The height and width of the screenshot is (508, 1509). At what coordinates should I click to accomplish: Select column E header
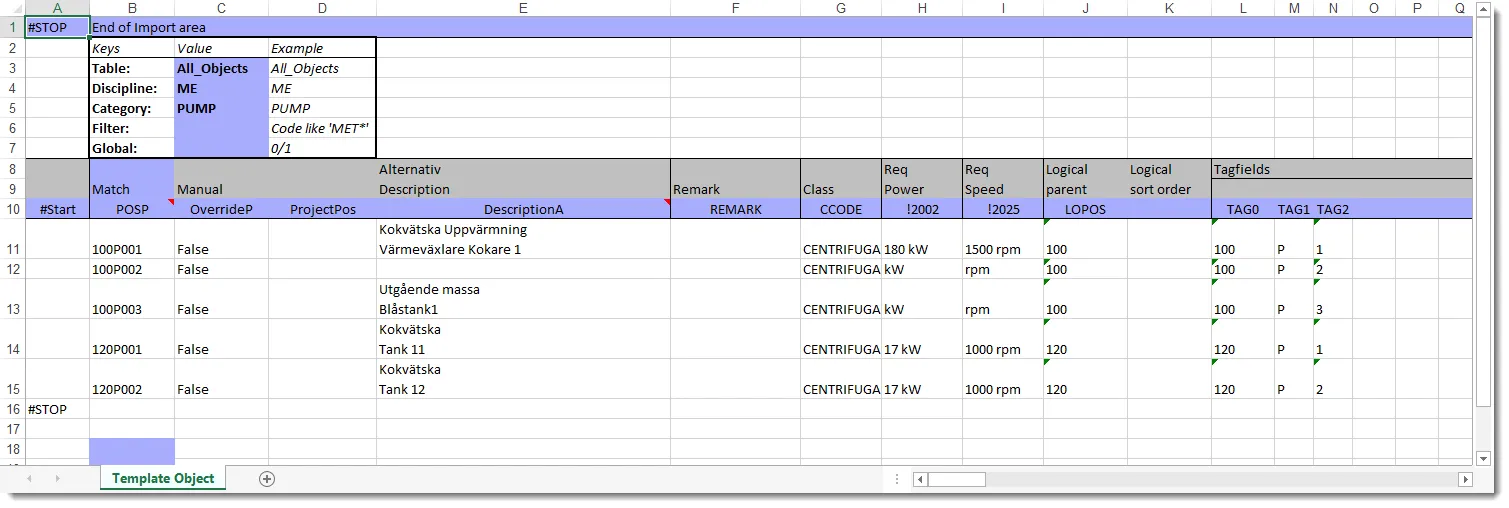(x=523, y=8)
